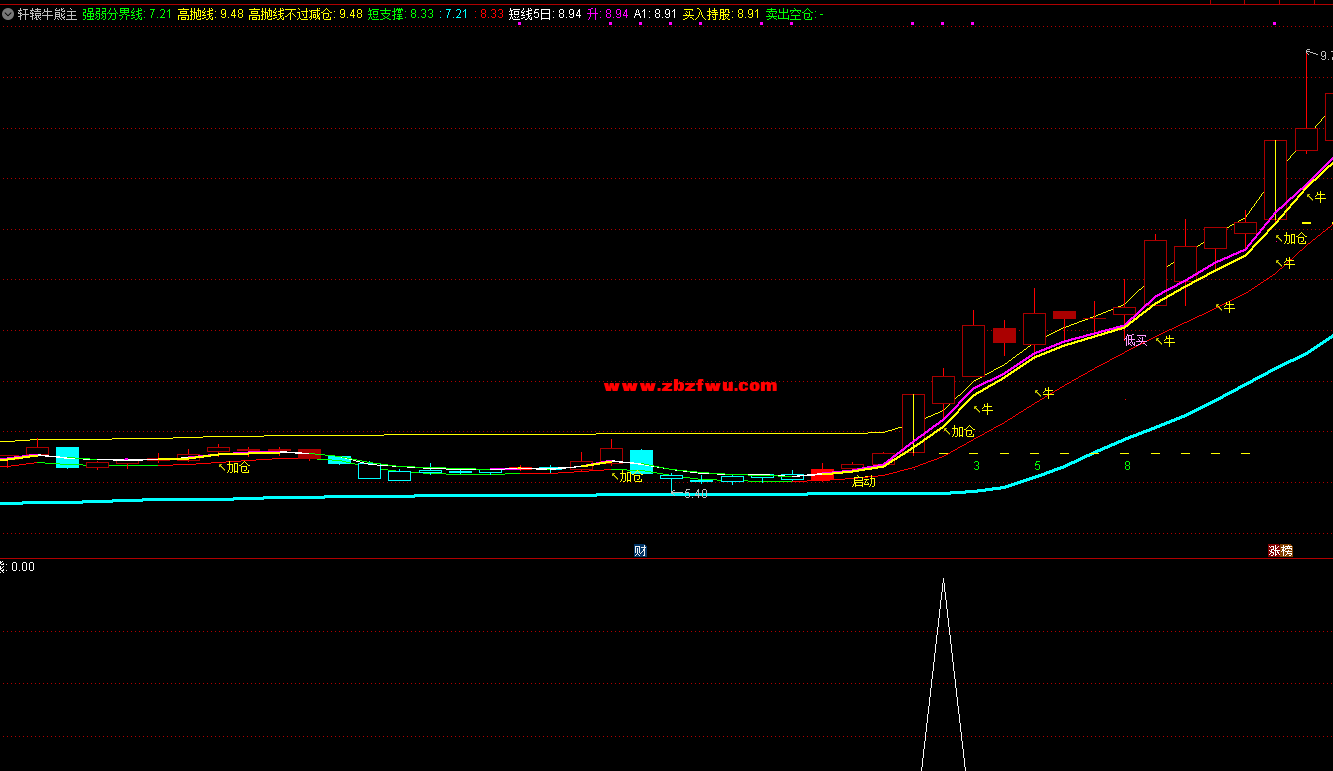Click the indicator settings circle icon beside 轩辕牛熊主

point(9,15)
